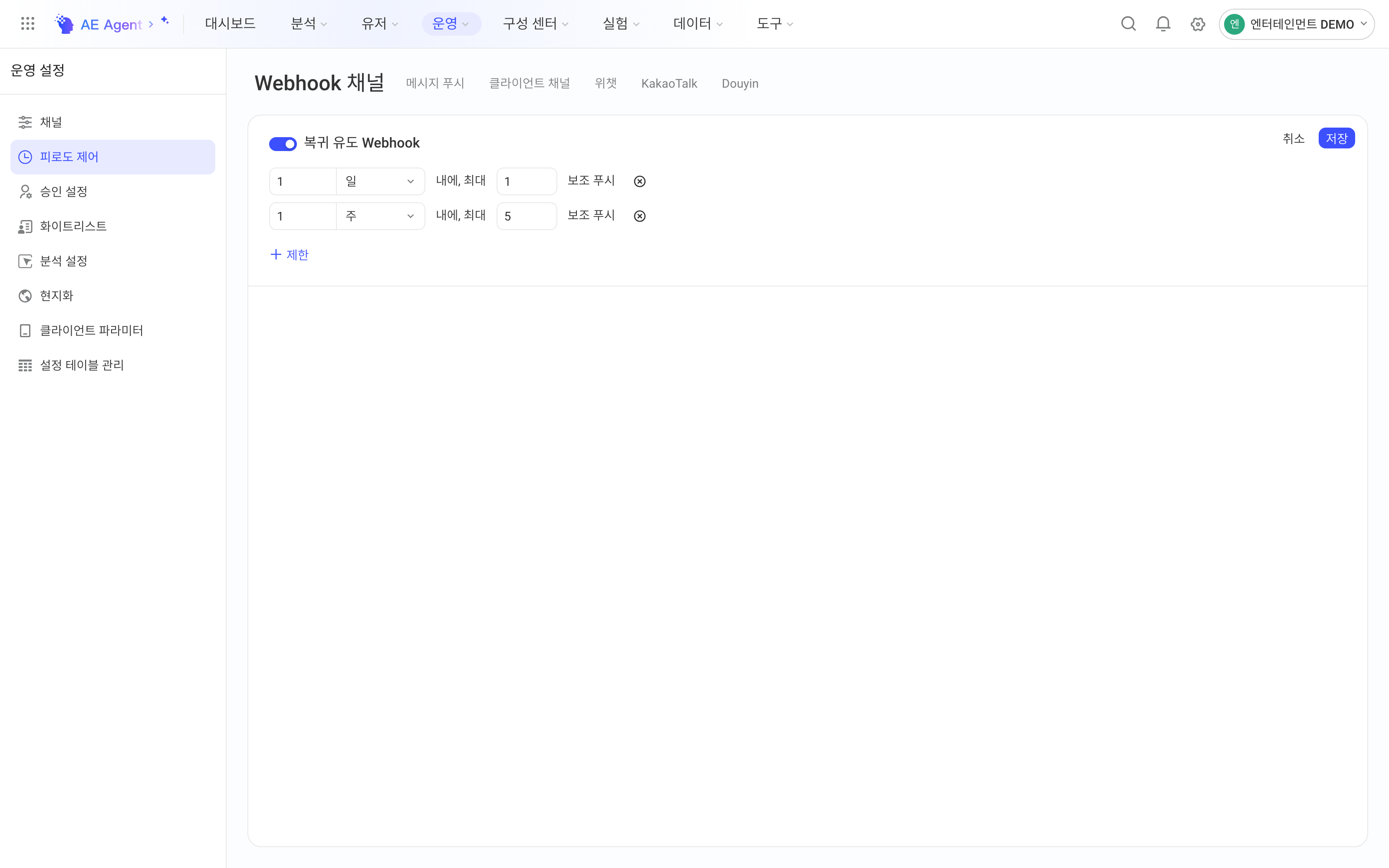This screenshot has height=868, width=1389.
Task: Click the 분석 설정 cursor icon
Action: pos(25,261)
